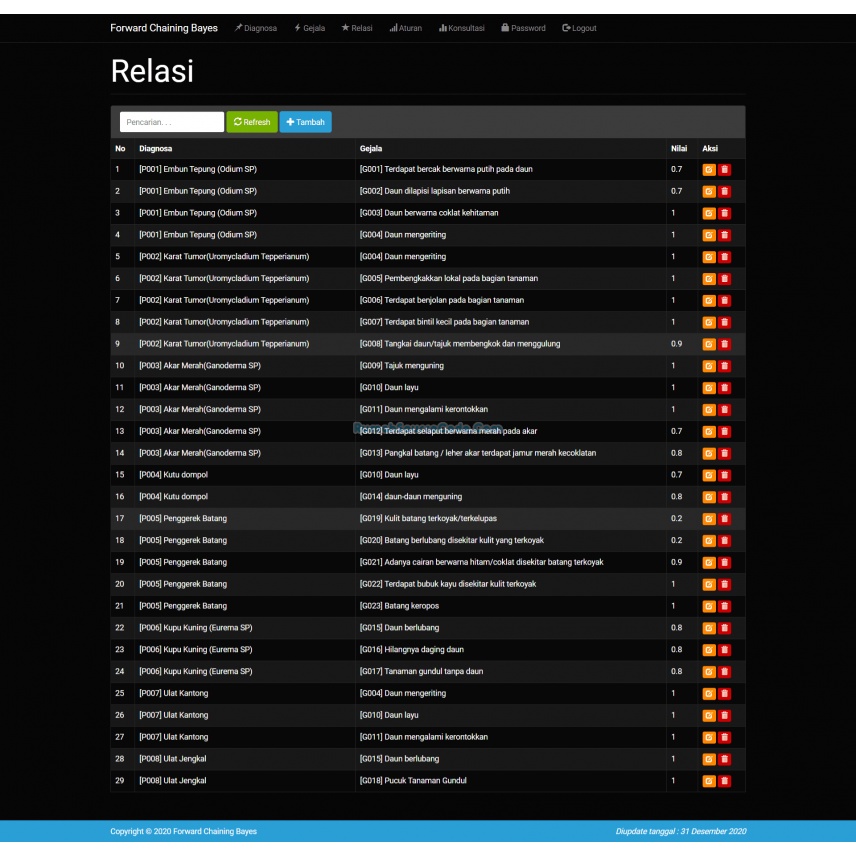Open the Diagnosa menu
The image size is (856, 856).
(x=256, y=28)
